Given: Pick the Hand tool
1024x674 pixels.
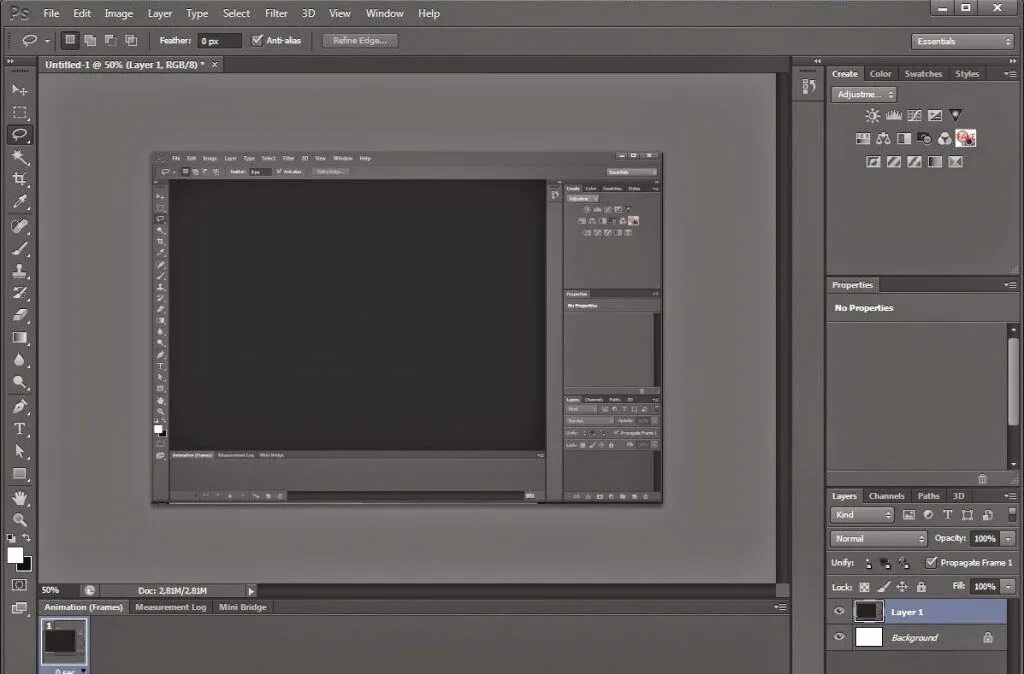Looking at the screenshot, I should click(x=19, y=496).
